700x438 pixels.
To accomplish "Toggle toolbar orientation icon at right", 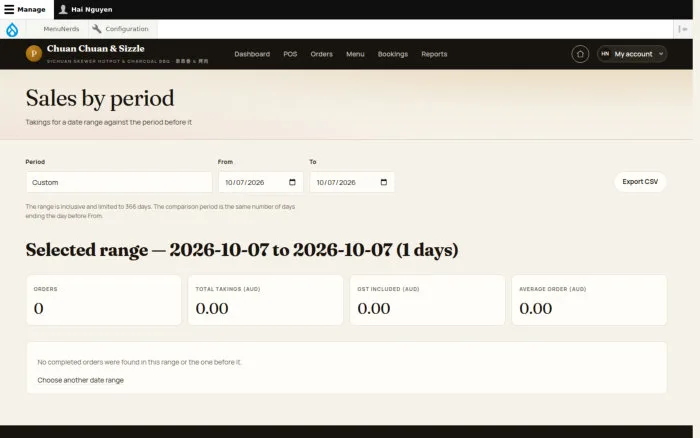I will tap(683, 29).
